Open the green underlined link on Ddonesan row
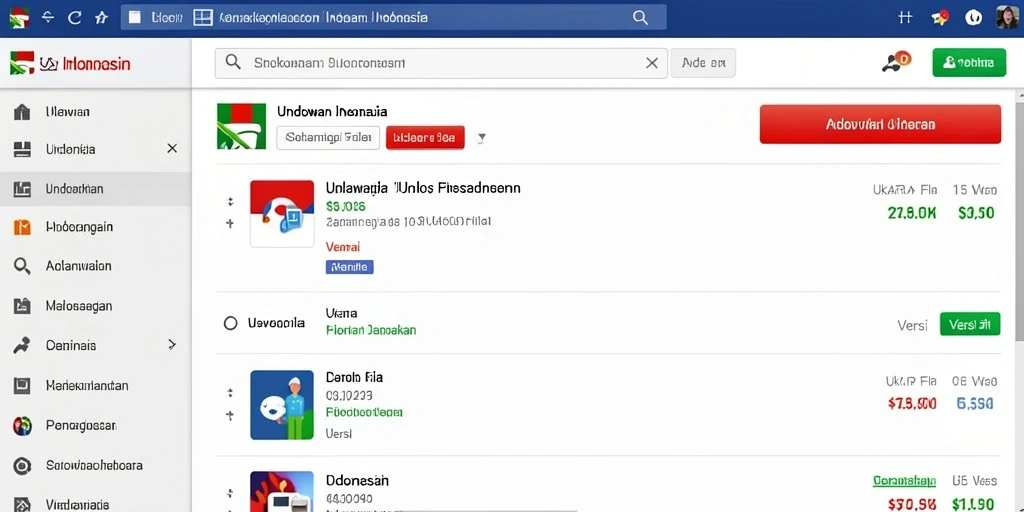The image size is (1024, 512). coord(904,481)
